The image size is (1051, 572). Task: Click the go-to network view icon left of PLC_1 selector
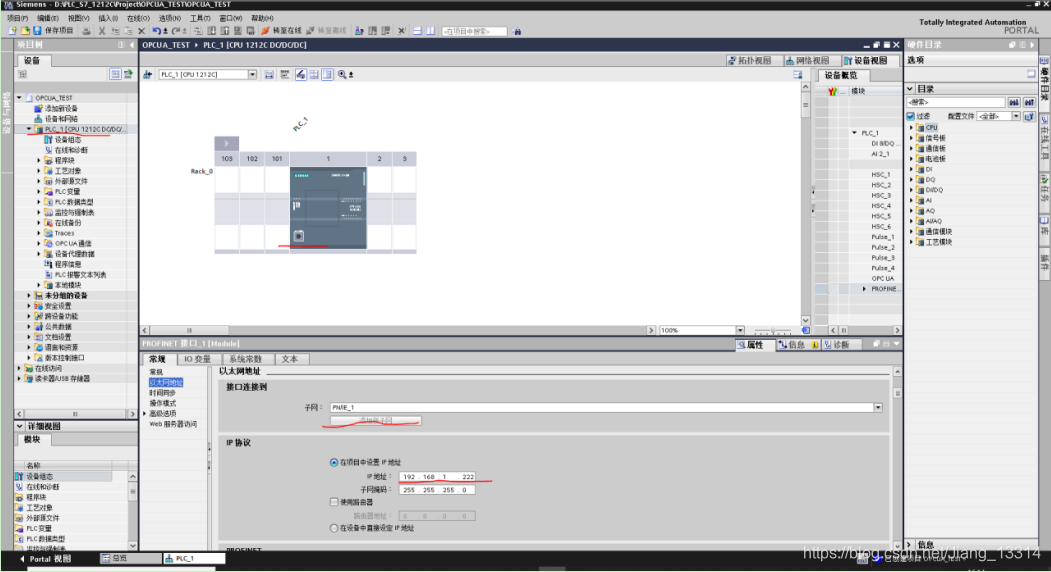147,74
